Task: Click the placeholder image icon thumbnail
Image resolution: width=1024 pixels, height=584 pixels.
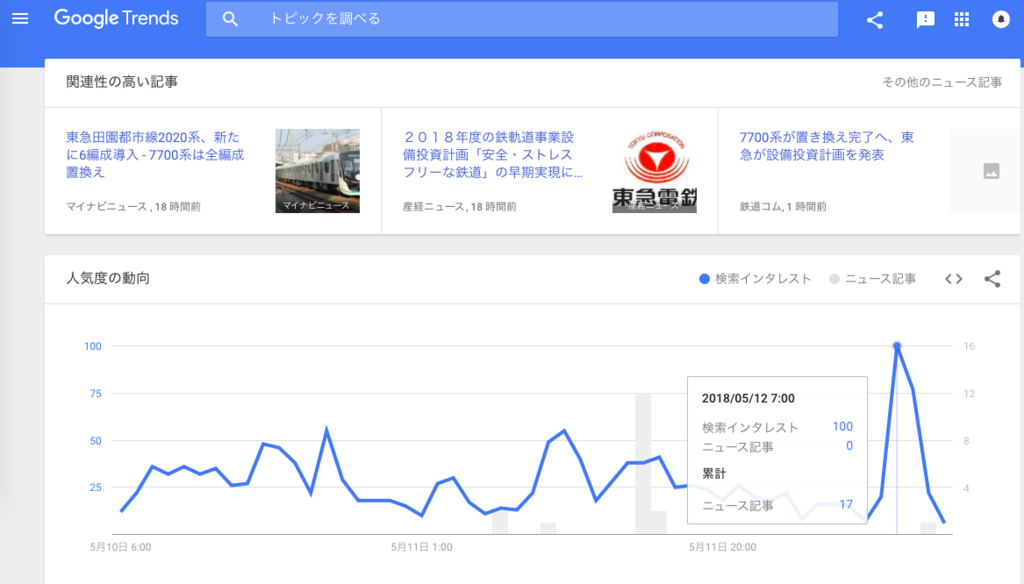Action: 991,171
